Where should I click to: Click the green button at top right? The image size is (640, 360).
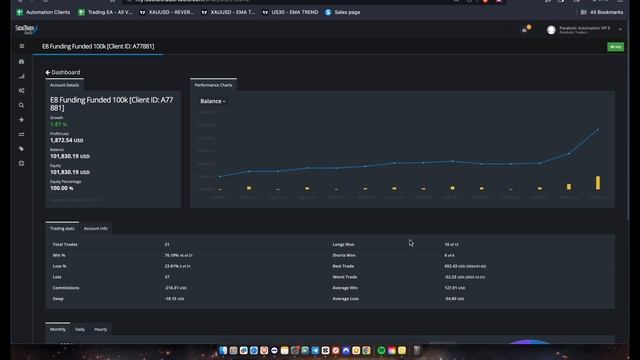coord(616,47)
